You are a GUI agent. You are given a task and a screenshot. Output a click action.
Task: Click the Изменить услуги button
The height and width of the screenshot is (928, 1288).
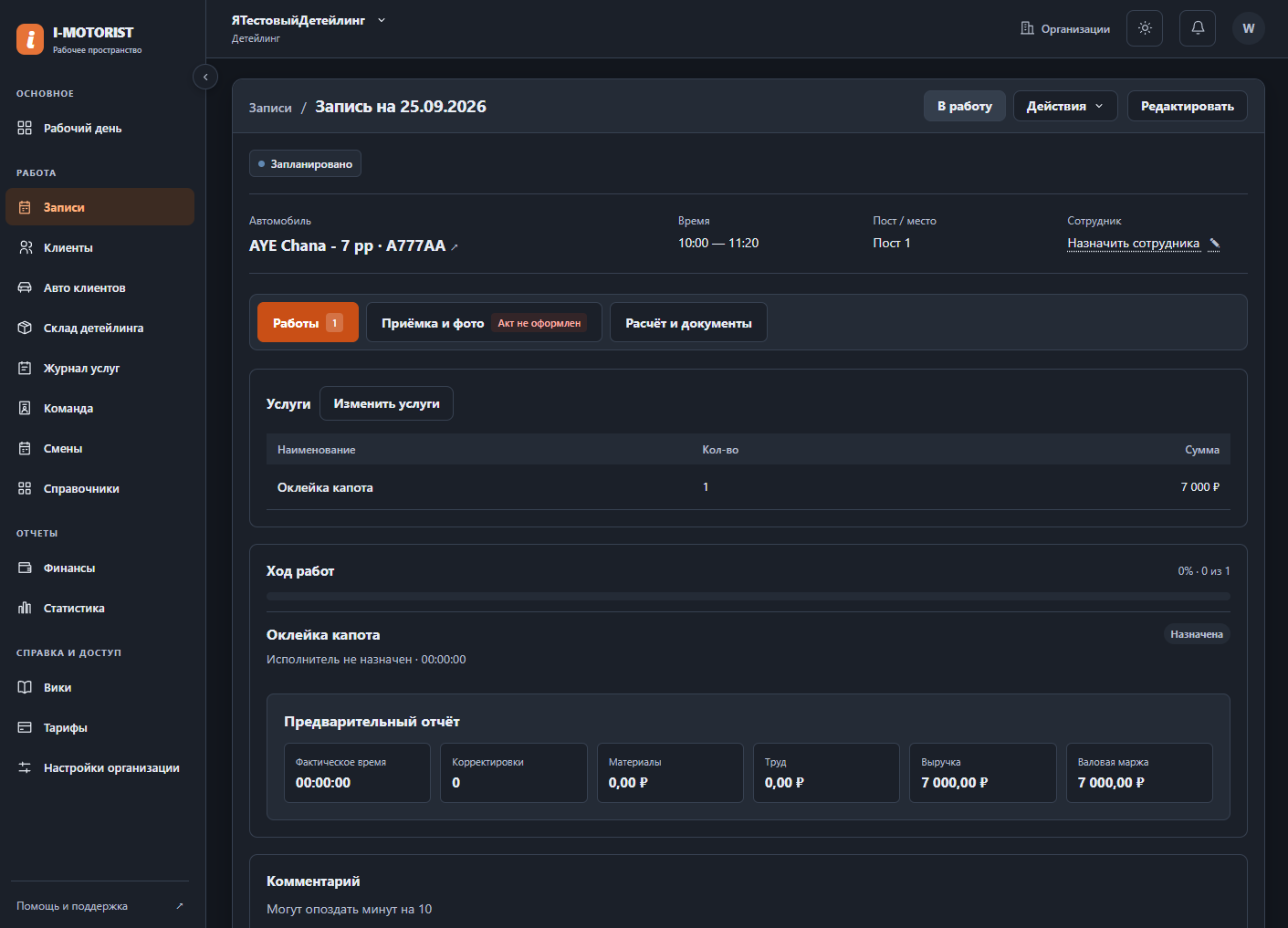[386, 403]
